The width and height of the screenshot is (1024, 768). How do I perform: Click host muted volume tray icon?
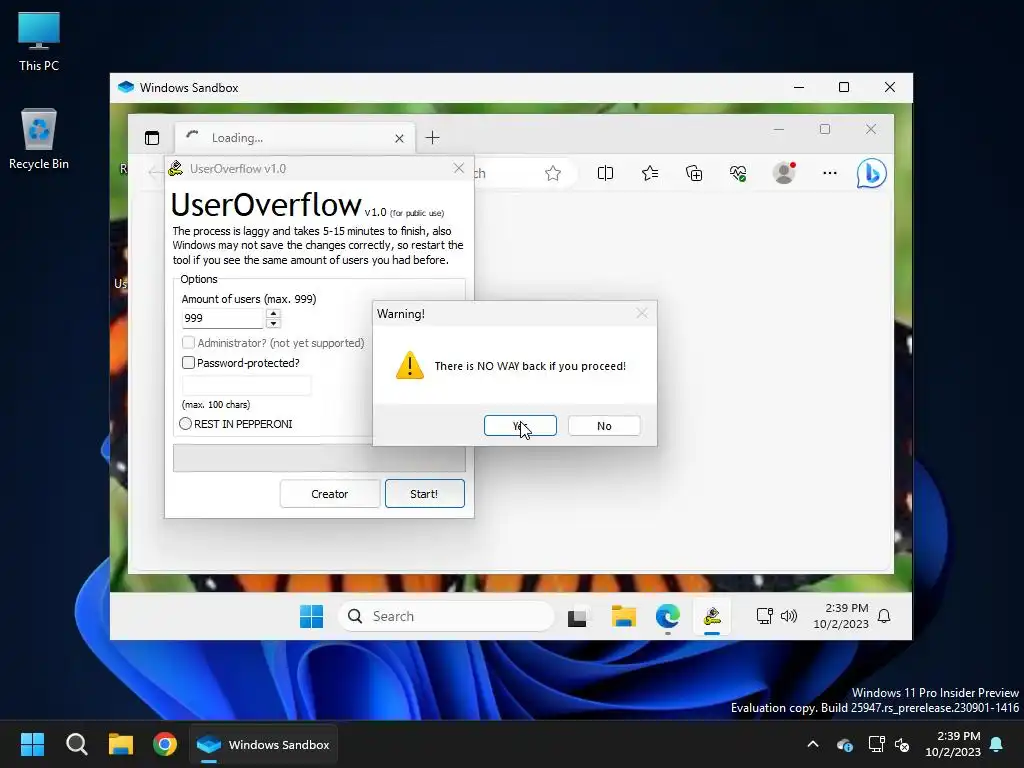[x=902, y=744]
